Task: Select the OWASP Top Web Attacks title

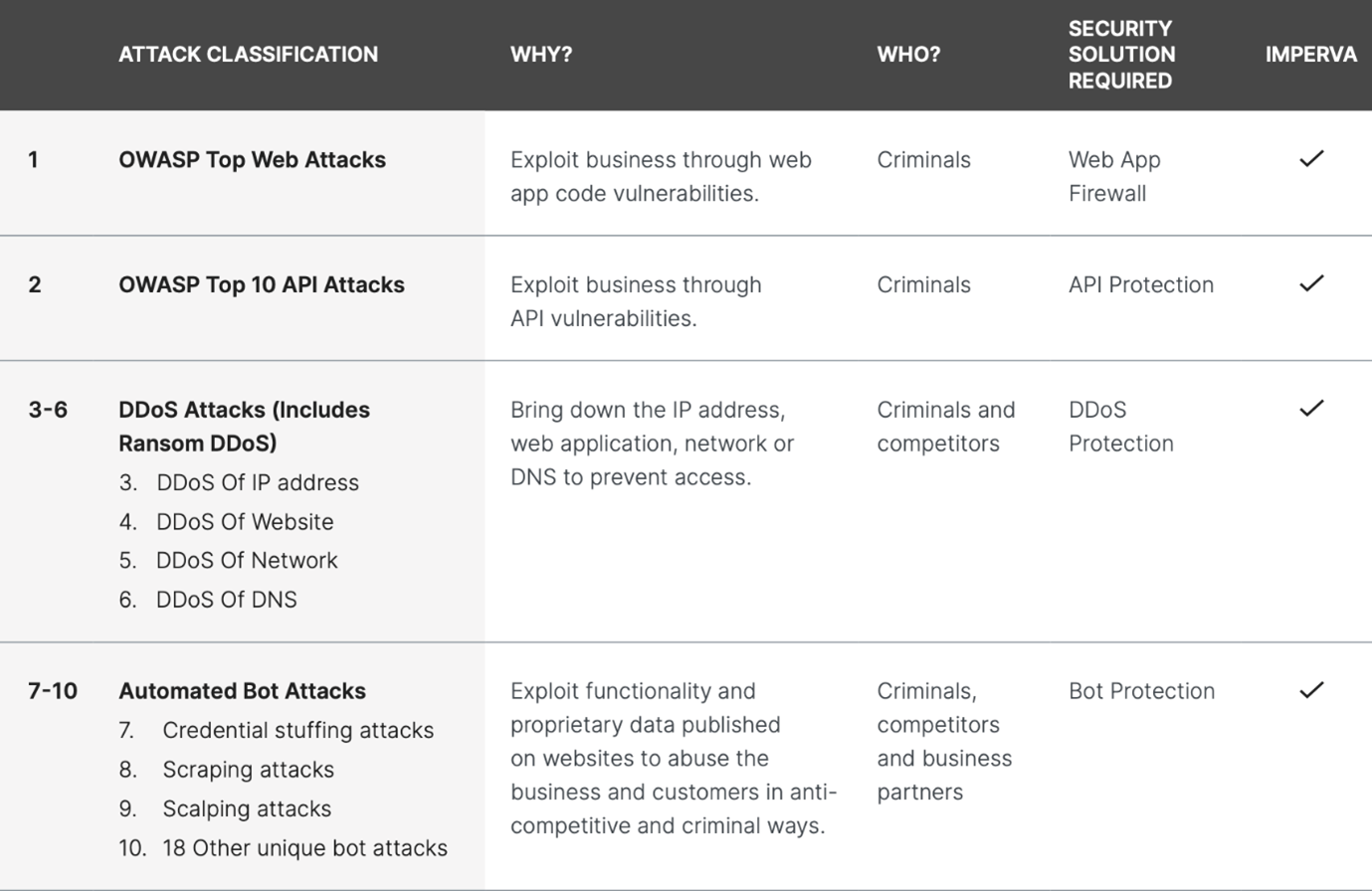Action: point(252,160)
